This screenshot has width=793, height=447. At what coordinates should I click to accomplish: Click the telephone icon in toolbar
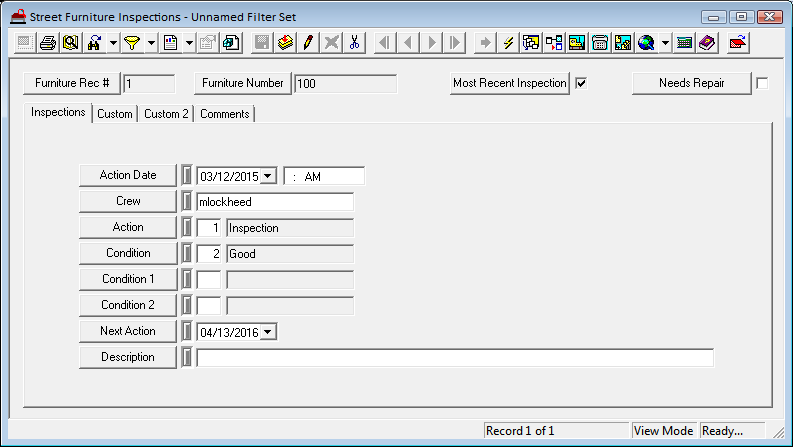600,43
